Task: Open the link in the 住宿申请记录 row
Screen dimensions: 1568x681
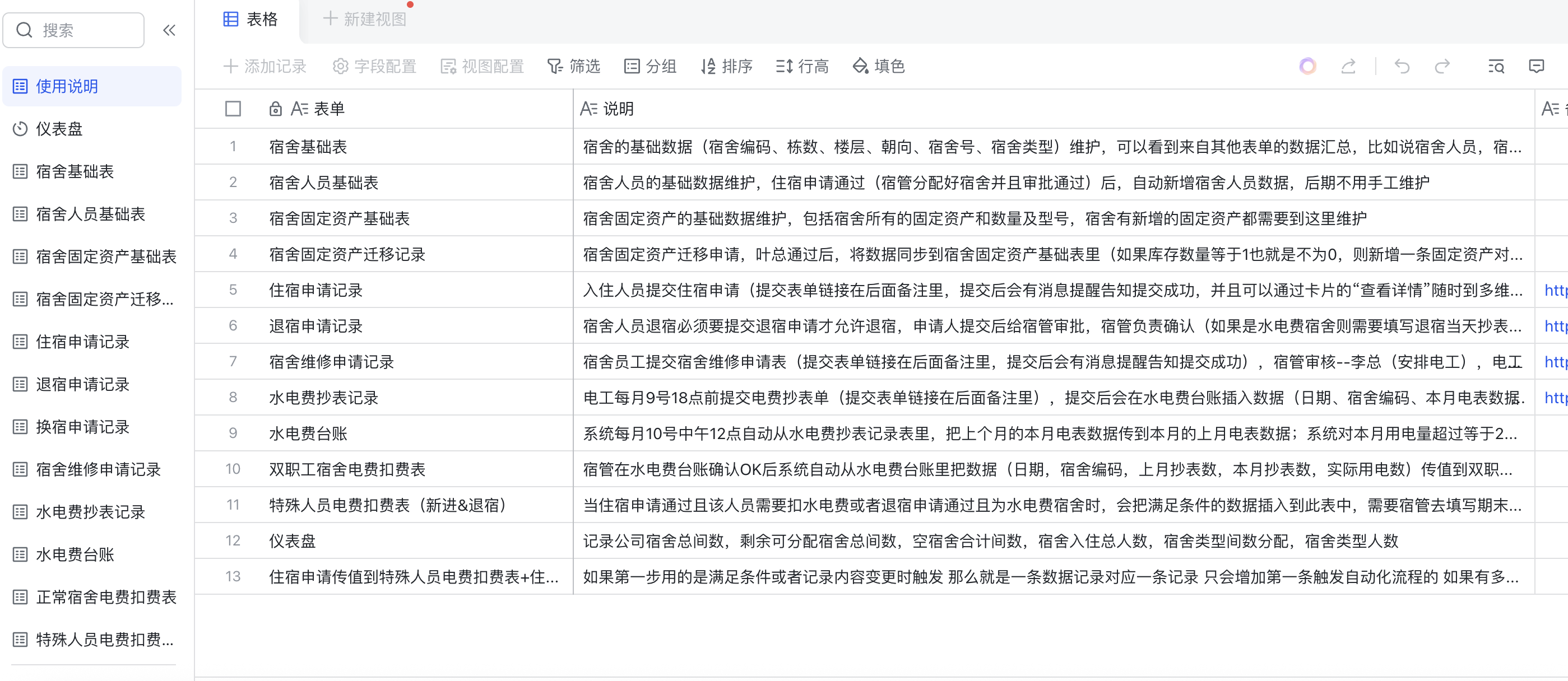Action: (1555, 290)
